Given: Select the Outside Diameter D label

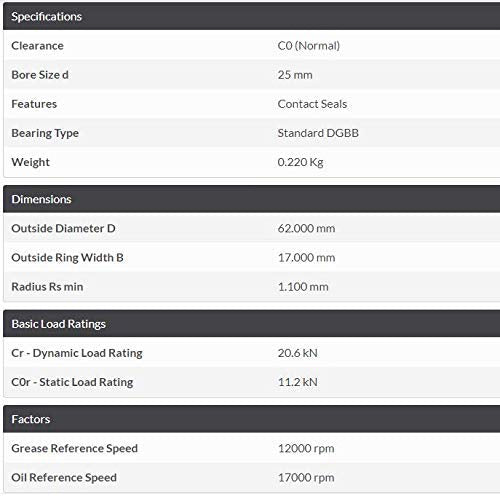Looking at the screenshot, I should 63,228.
